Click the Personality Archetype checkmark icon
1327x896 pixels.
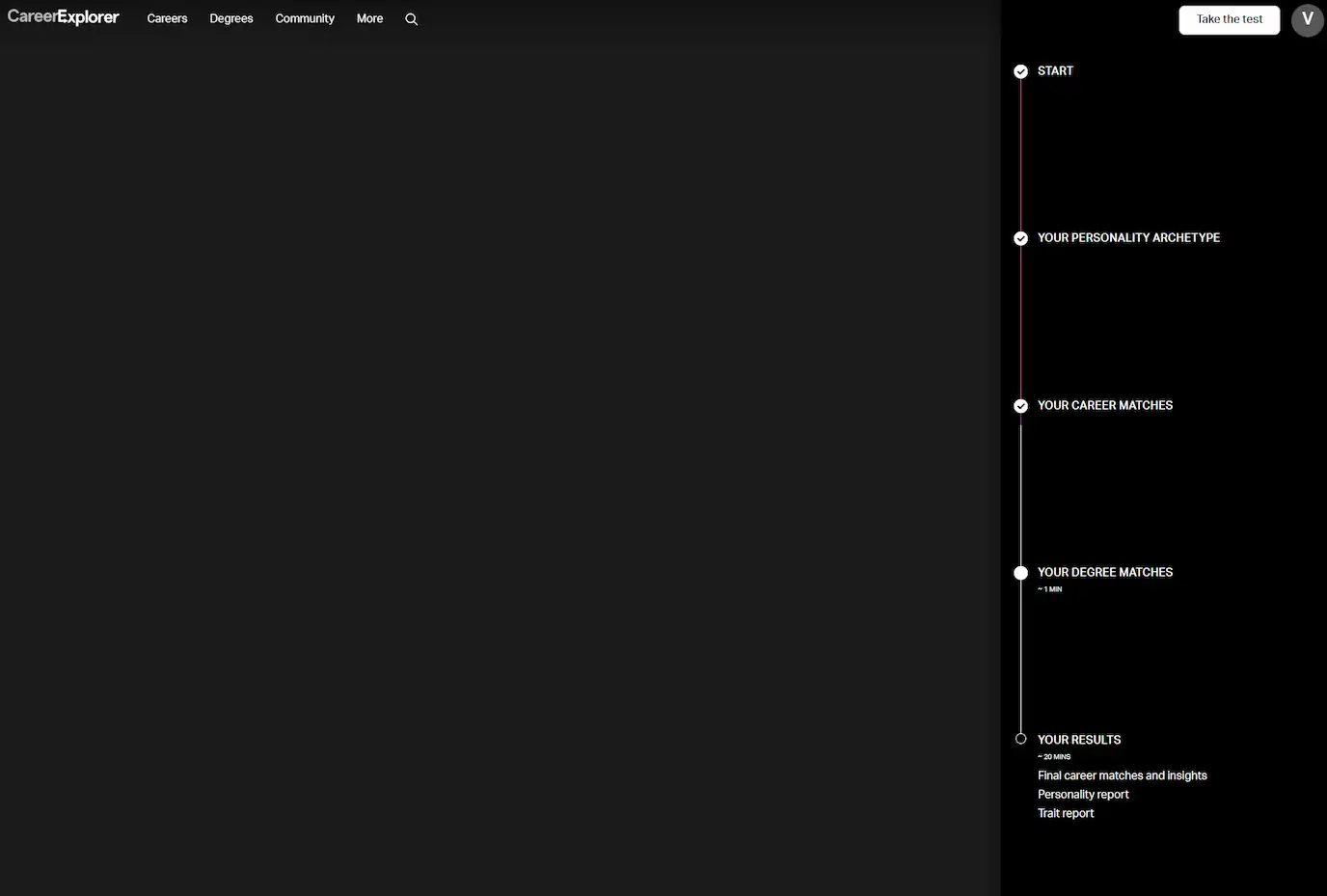[x=1021, y=238]
